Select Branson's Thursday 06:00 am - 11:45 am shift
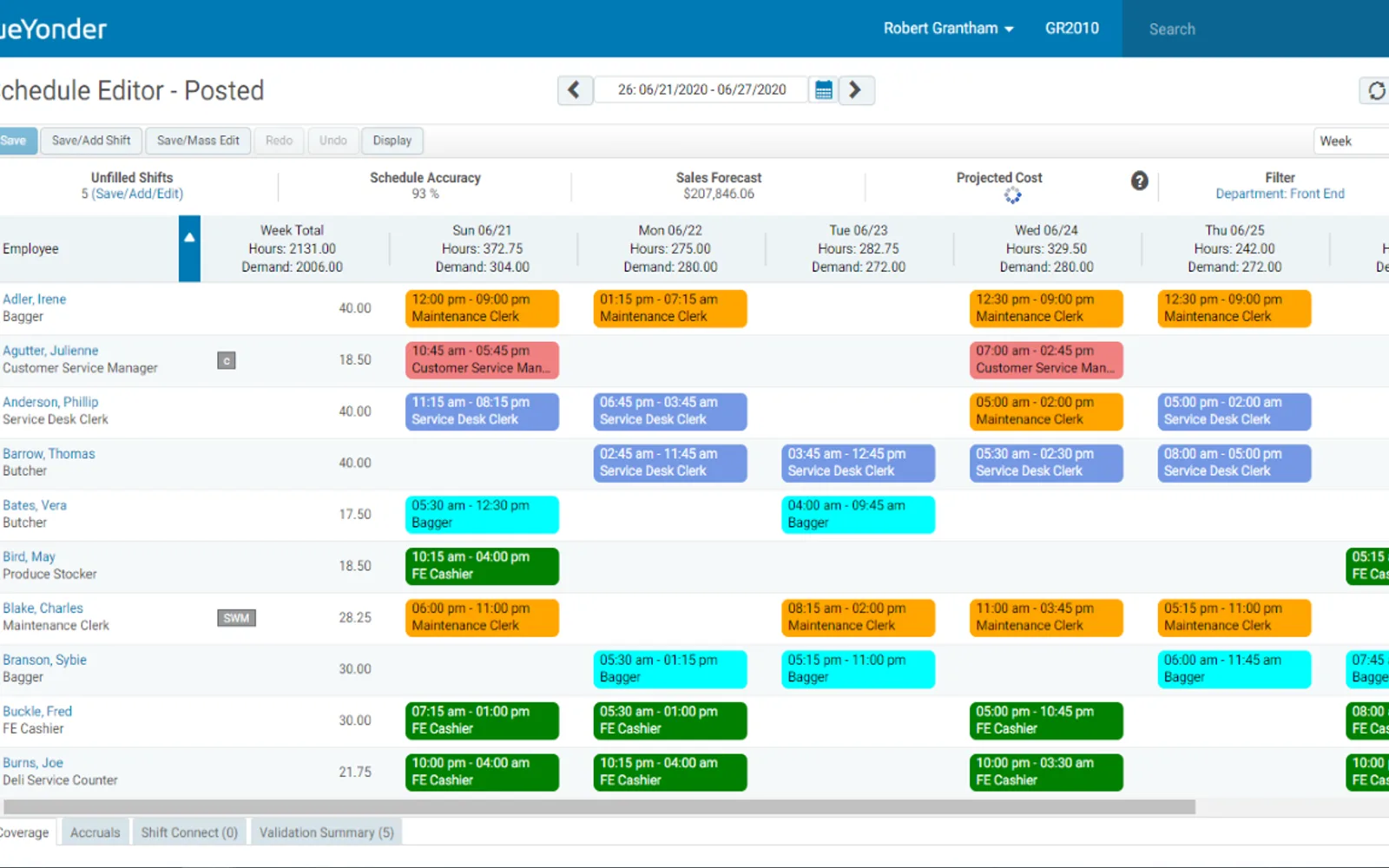 (x=1234, y=669)
